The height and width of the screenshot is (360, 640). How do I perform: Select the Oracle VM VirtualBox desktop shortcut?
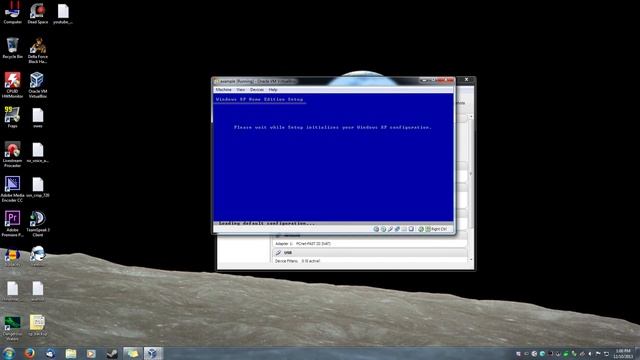(38, 84)
